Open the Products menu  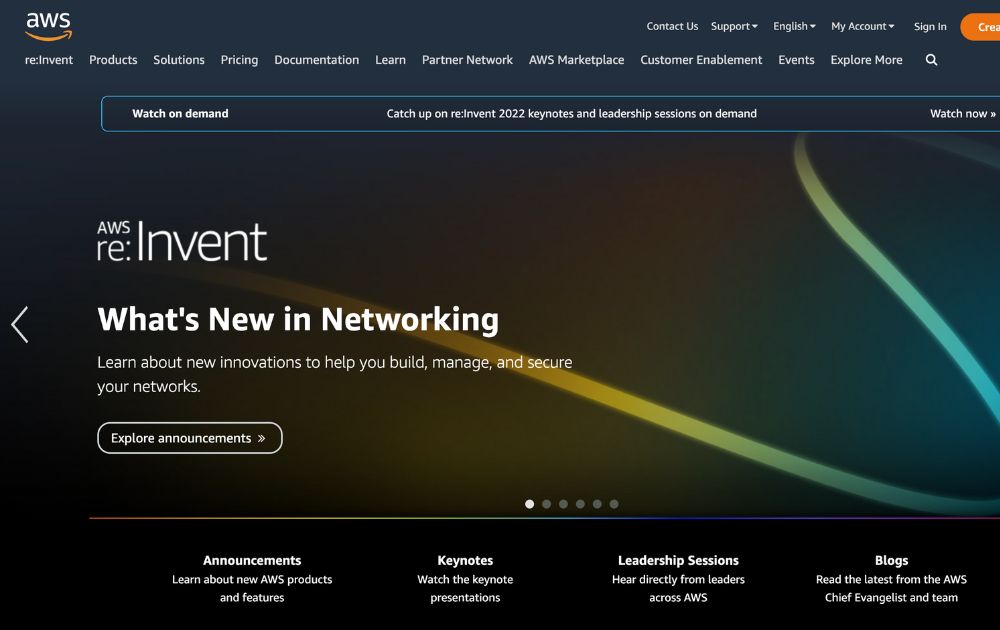pyautogui.click(x=113, y=60)
